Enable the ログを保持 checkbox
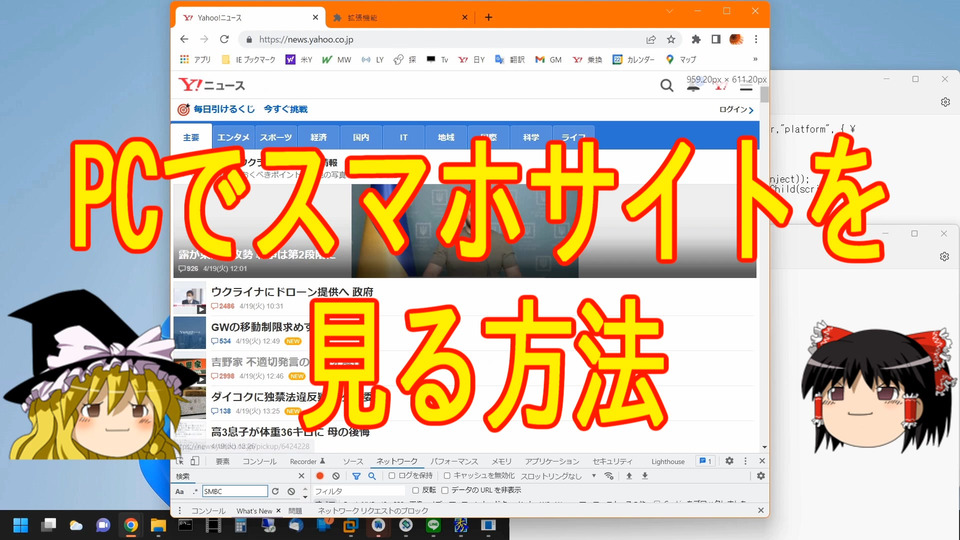 [x=392, y=476]
